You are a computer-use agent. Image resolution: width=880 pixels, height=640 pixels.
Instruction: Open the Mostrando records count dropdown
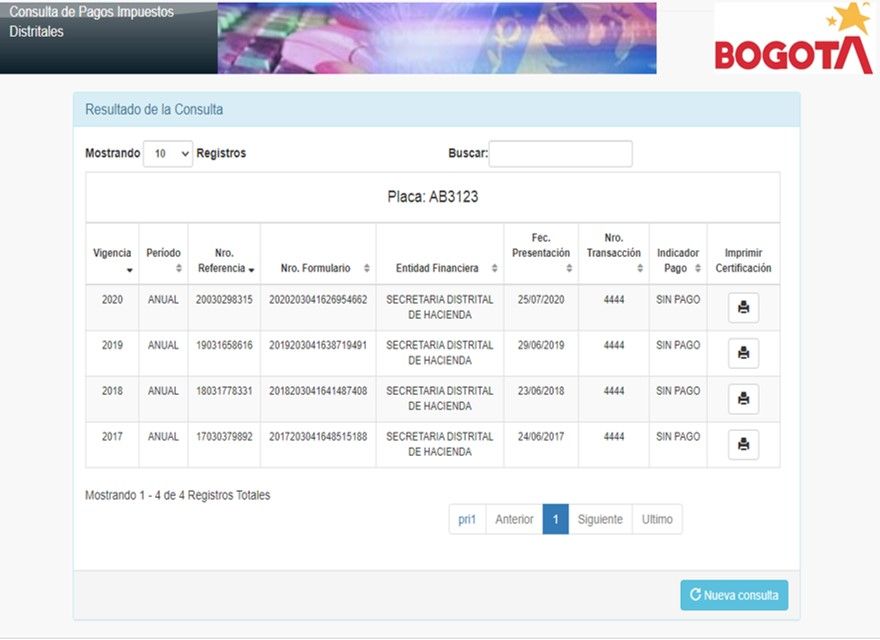(168, 154)
